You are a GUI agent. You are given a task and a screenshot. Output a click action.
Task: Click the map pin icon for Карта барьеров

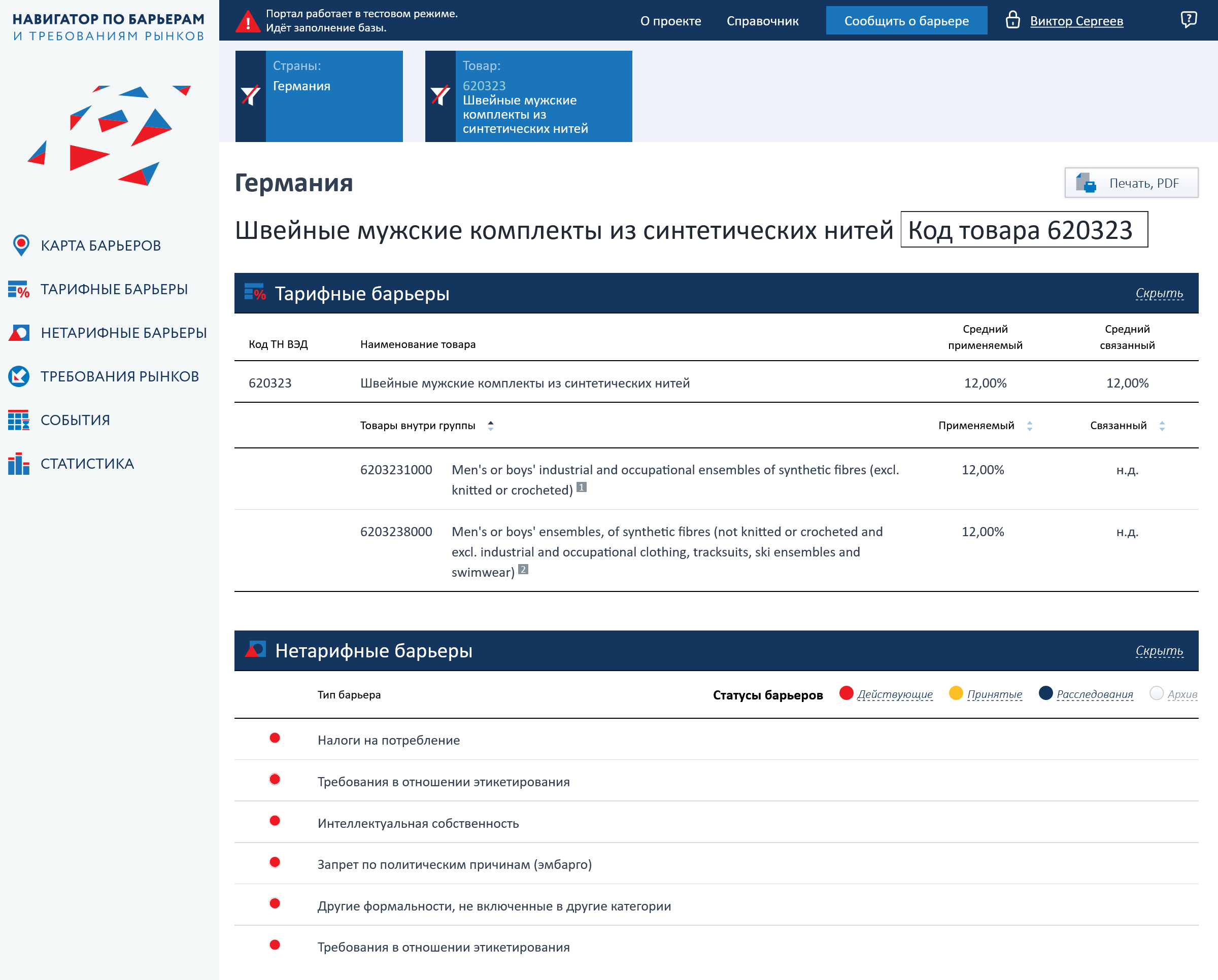point(21,245)
